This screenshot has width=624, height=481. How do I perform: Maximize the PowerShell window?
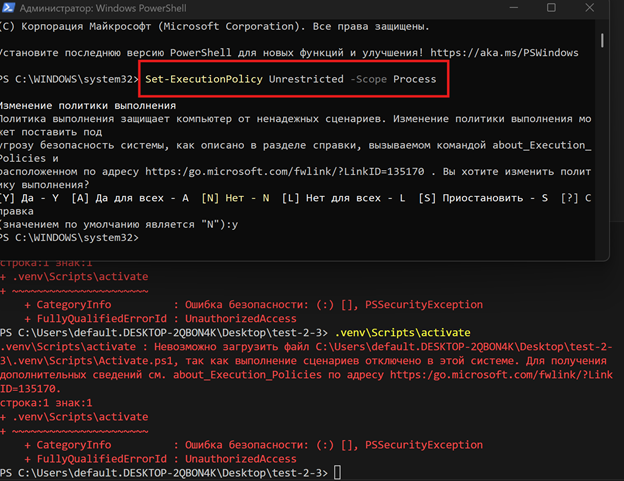pyautogui.click(x=551, y=8)
